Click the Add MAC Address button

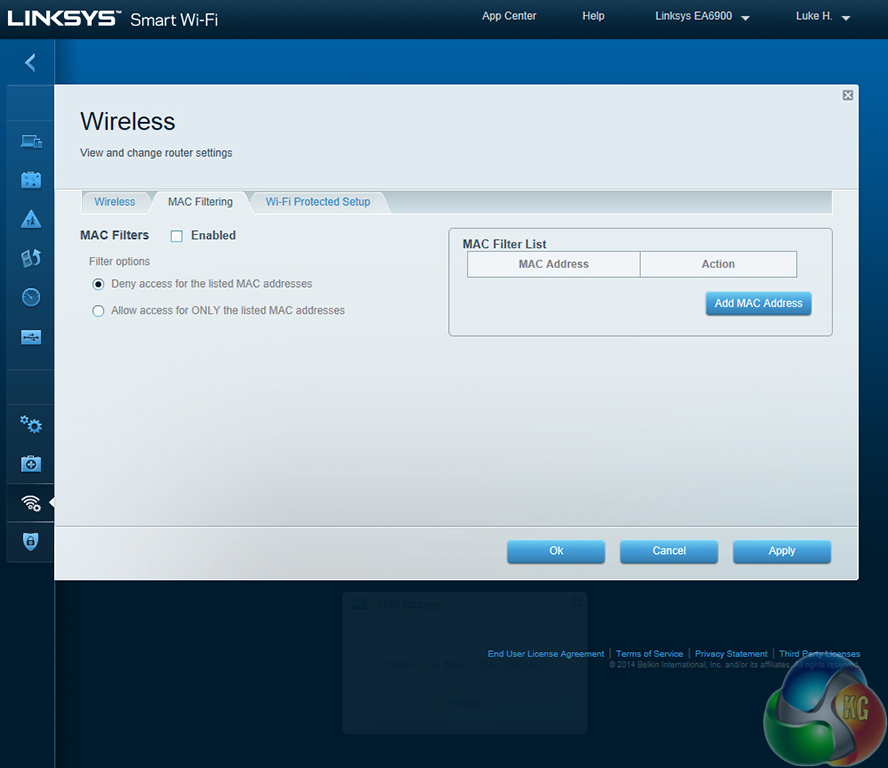pyautogui.click(x=758, y=304)
